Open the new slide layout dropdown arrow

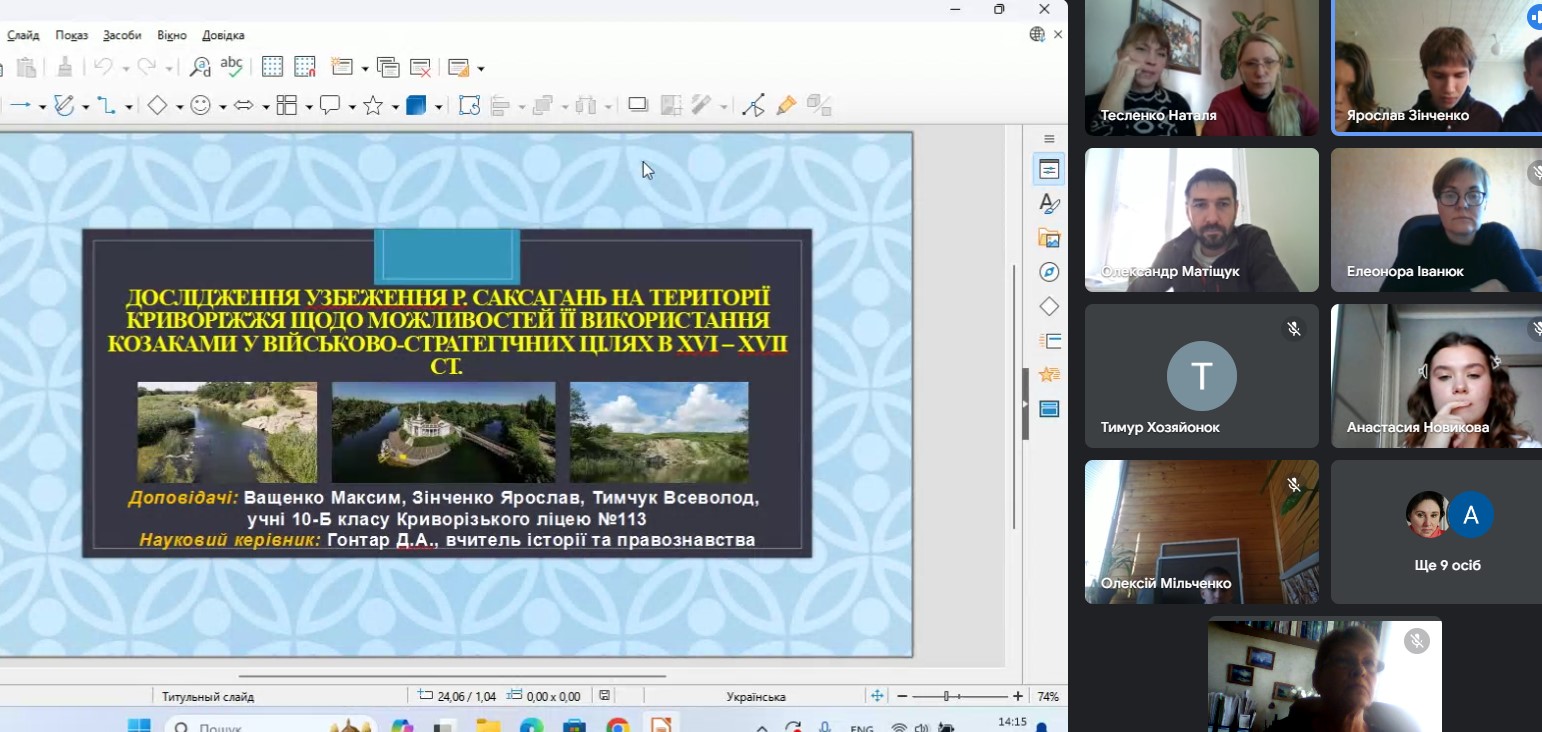[x=364, y=68]
